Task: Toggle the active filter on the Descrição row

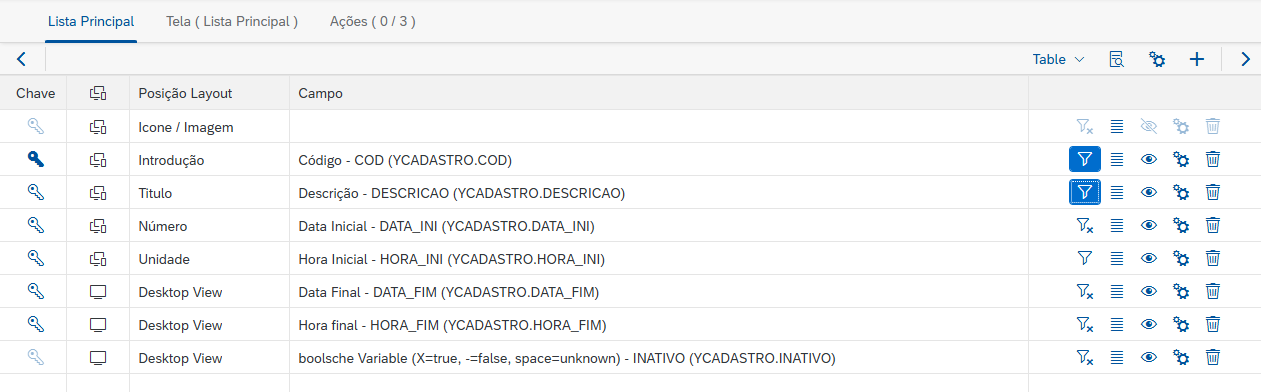Action: click(x=1085, y=192)
